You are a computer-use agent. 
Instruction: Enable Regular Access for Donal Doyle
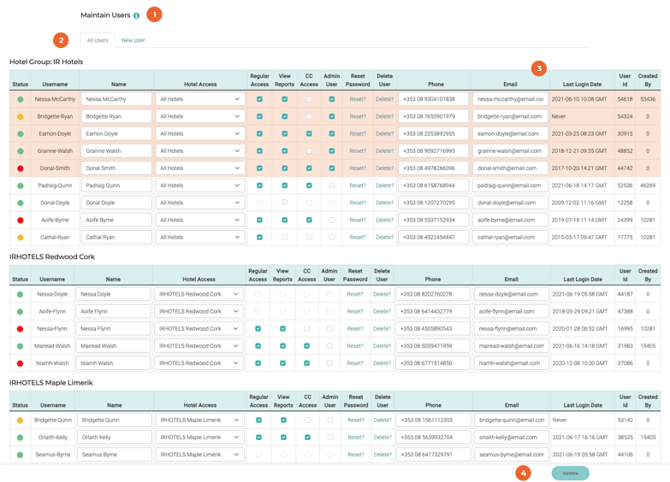point(259,203)
